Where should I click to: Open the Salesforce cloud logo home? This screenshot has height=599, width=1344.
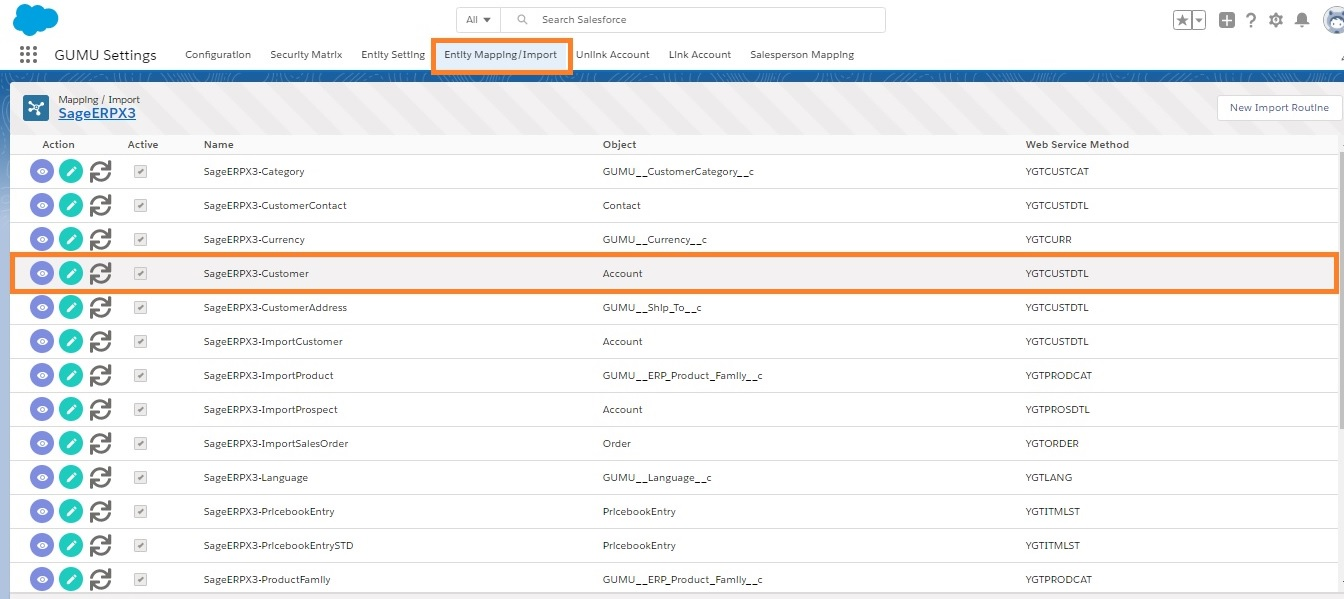tap(36, 19)
